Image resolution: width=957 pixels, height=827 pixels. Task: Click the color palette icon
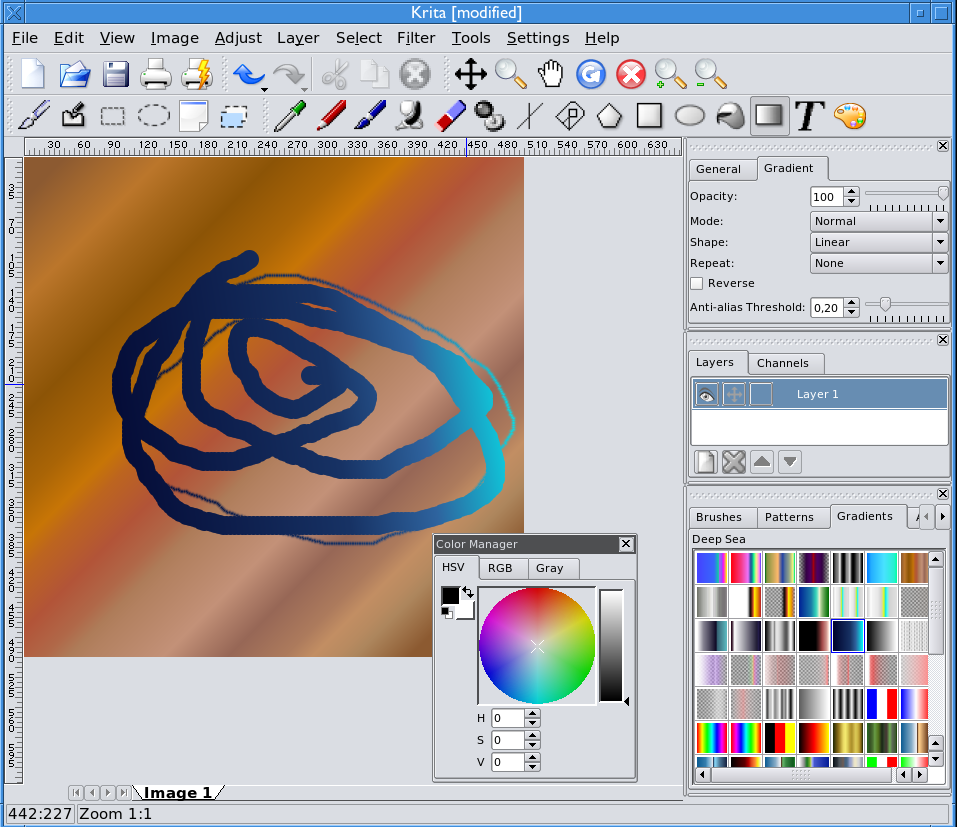[850, 115]
